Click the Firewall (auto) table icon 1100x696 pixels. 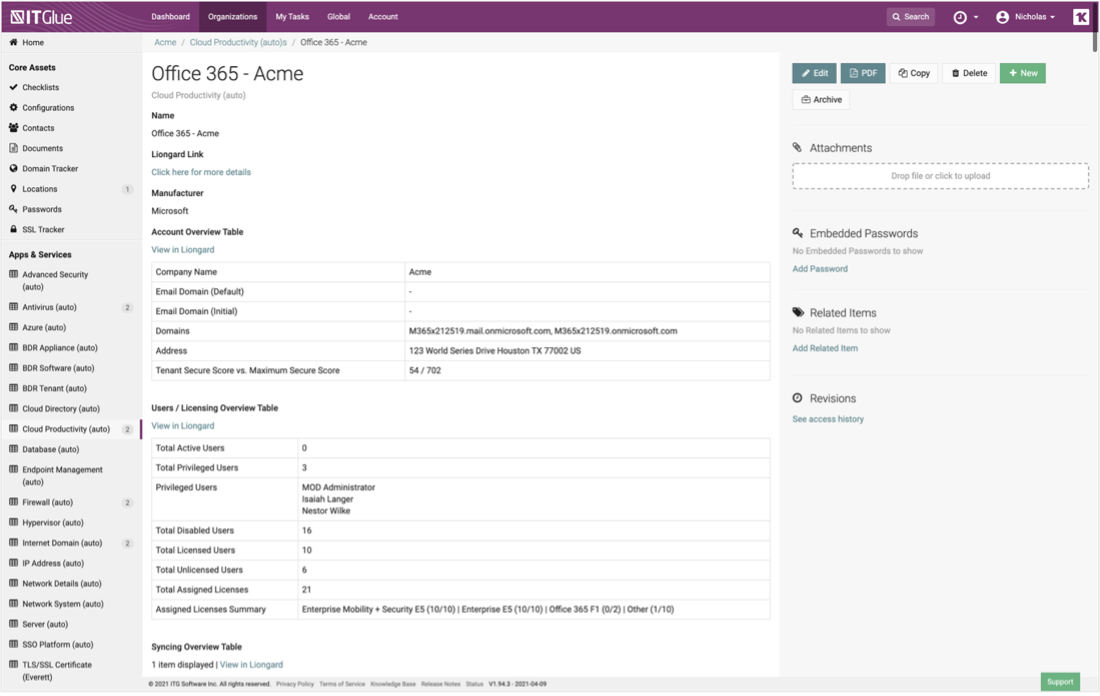[13, 502]
